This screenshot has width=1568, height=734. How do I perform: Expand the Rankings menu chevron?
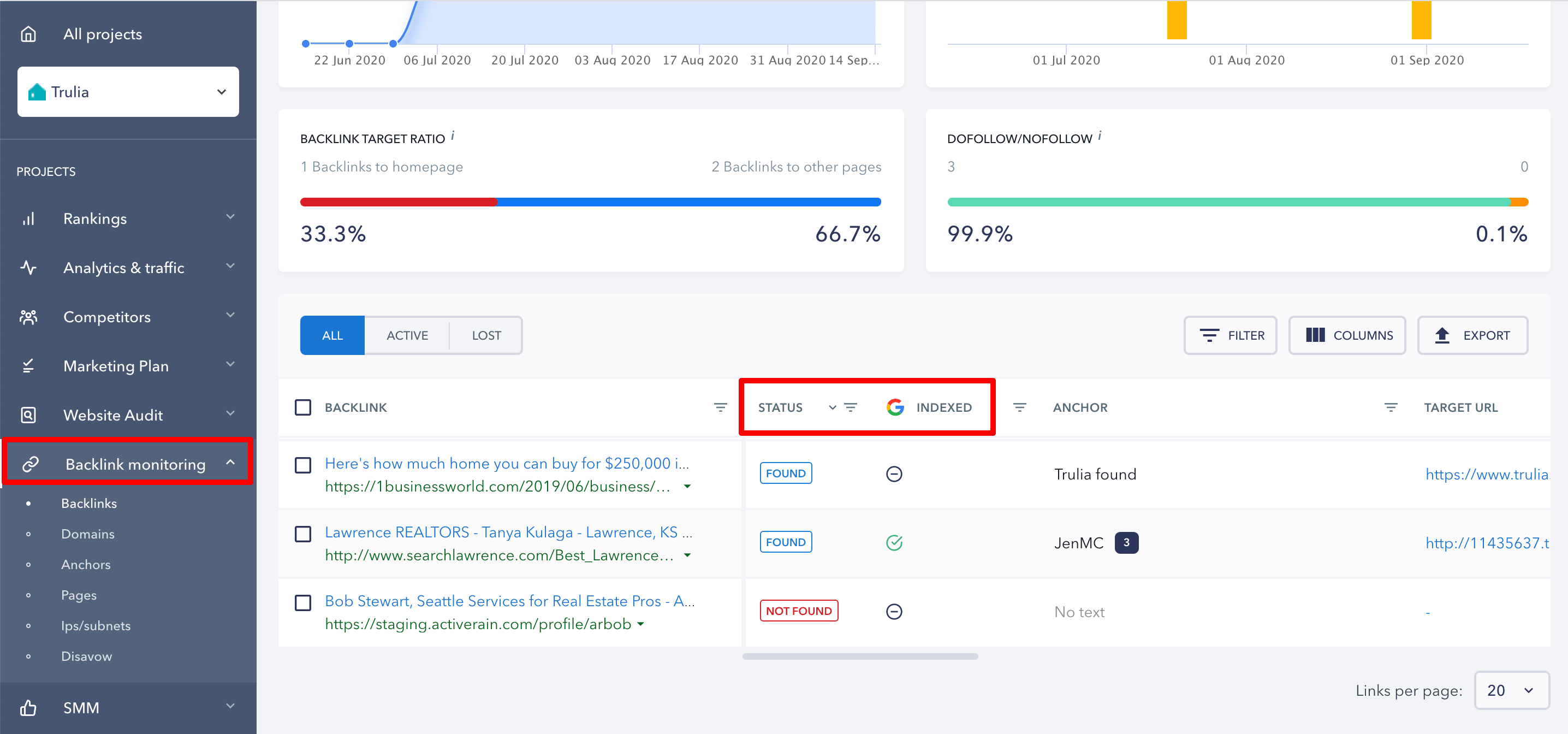230,217
